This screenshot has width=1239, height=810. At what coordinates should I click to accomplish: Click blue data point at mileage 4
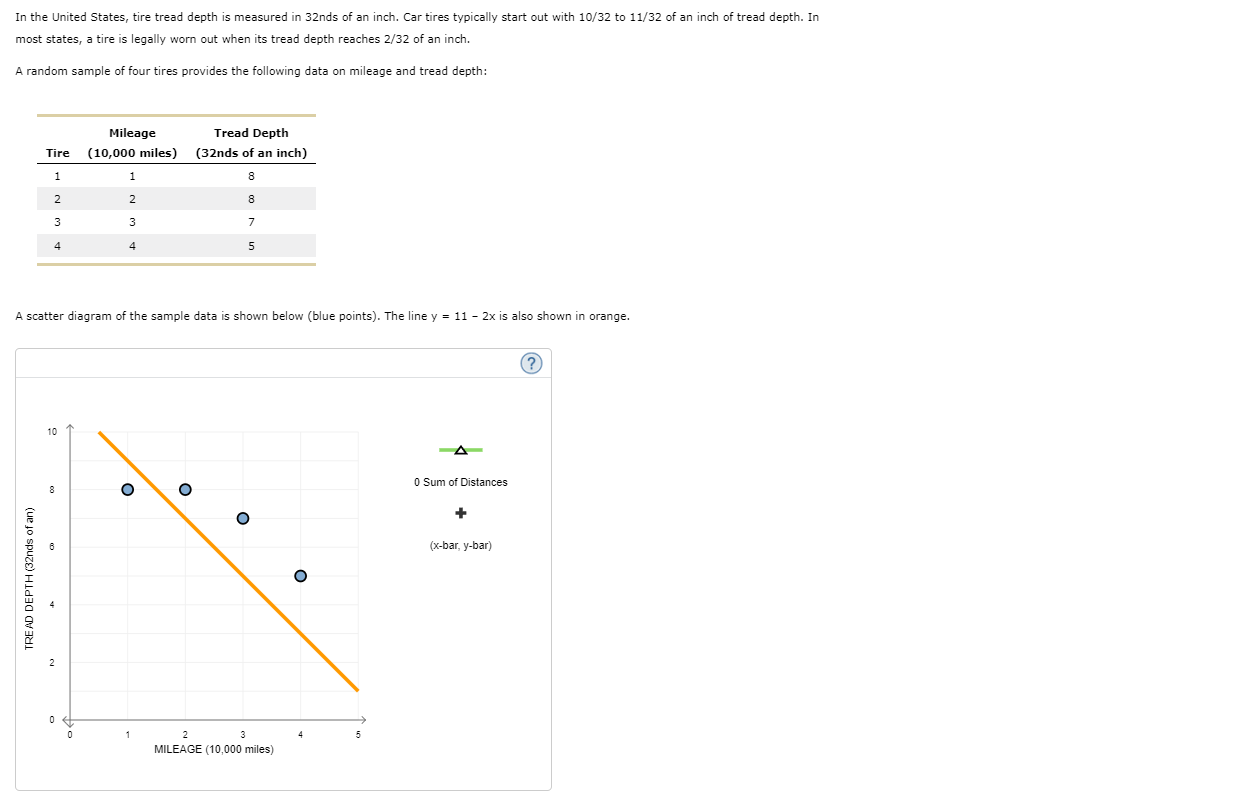click(300, 575)
